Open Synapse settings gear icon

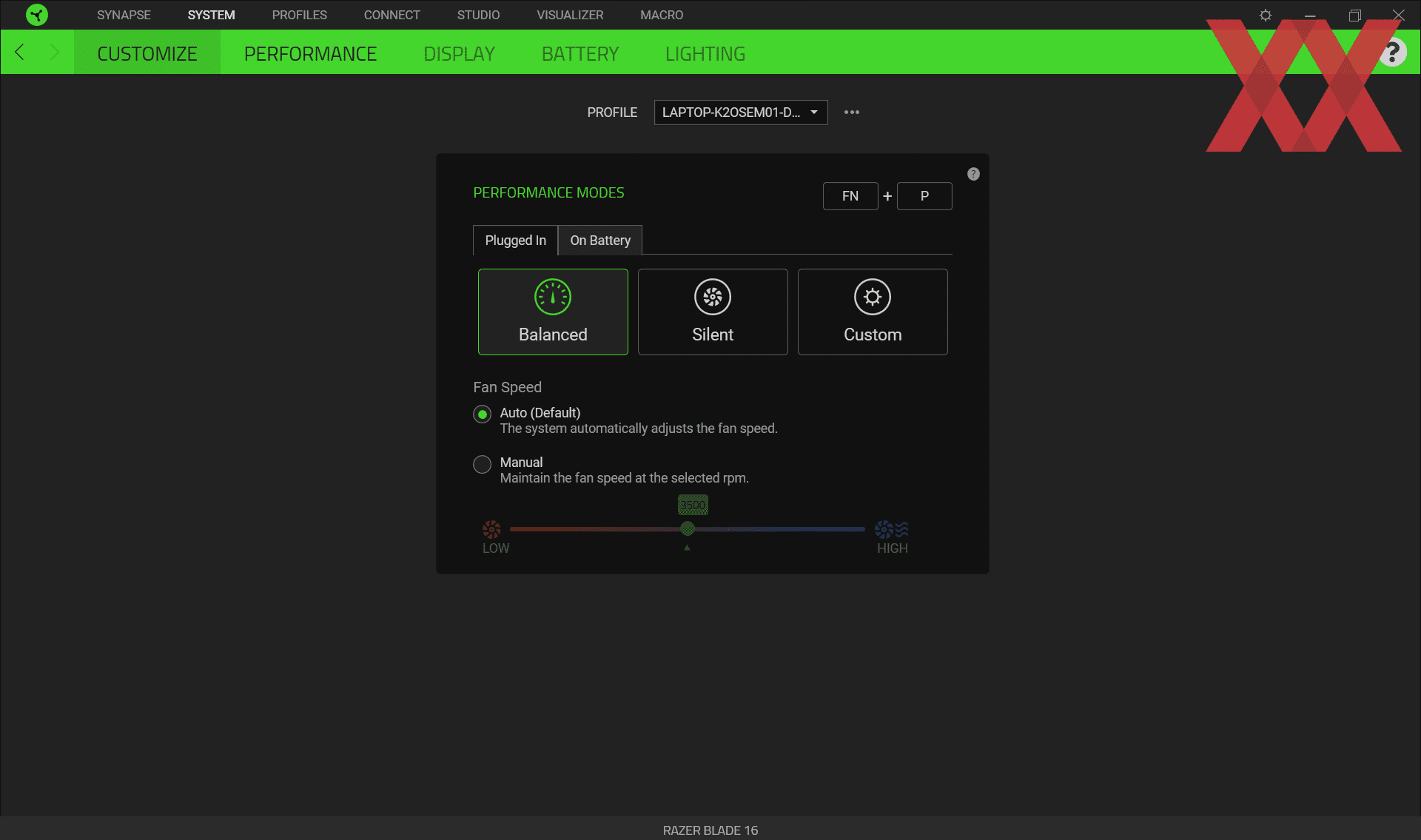click(x=1266, y=15)
